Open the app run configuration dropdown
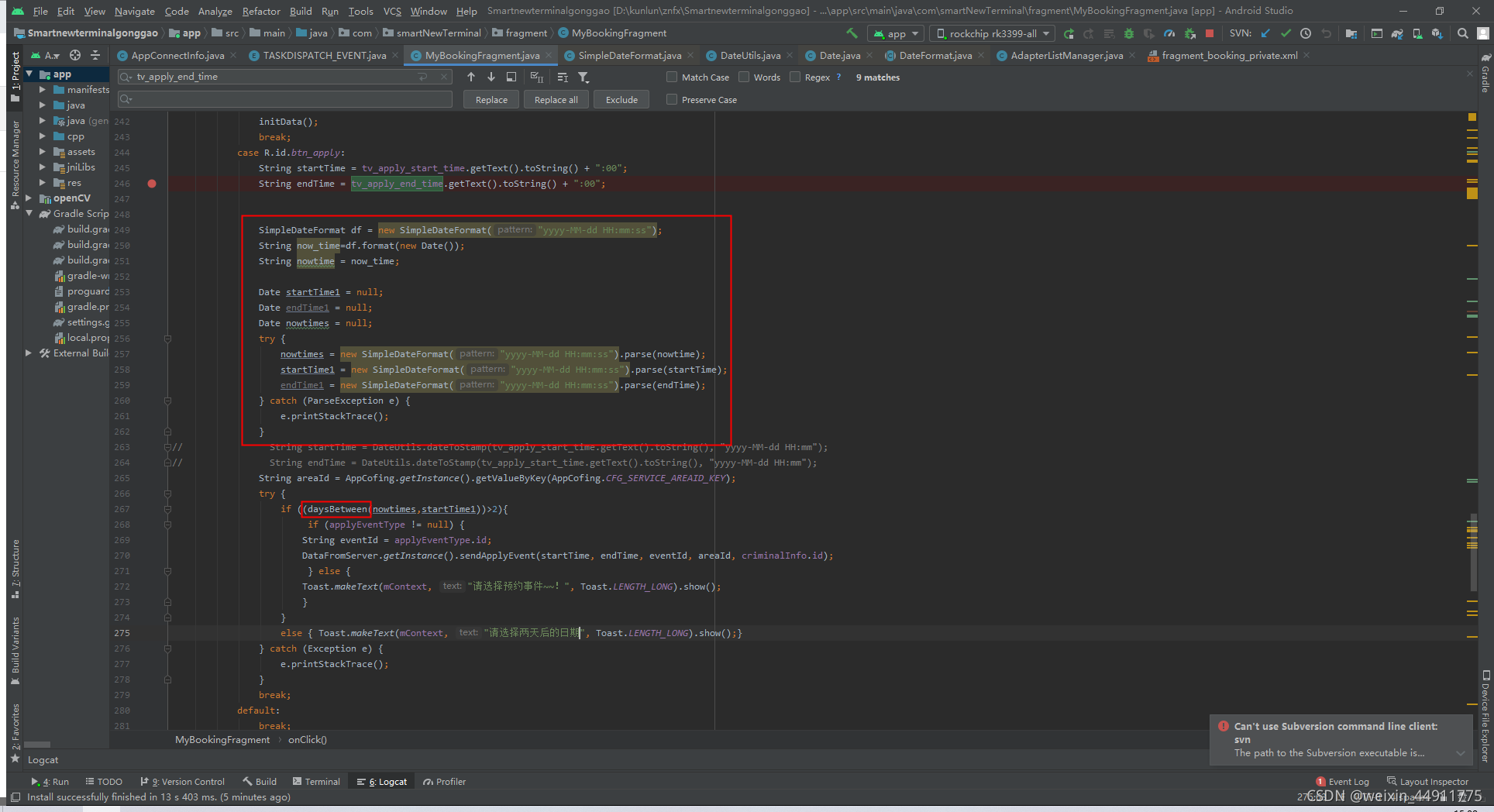The width and height of the screenshot is (1494, 812). 895,33
